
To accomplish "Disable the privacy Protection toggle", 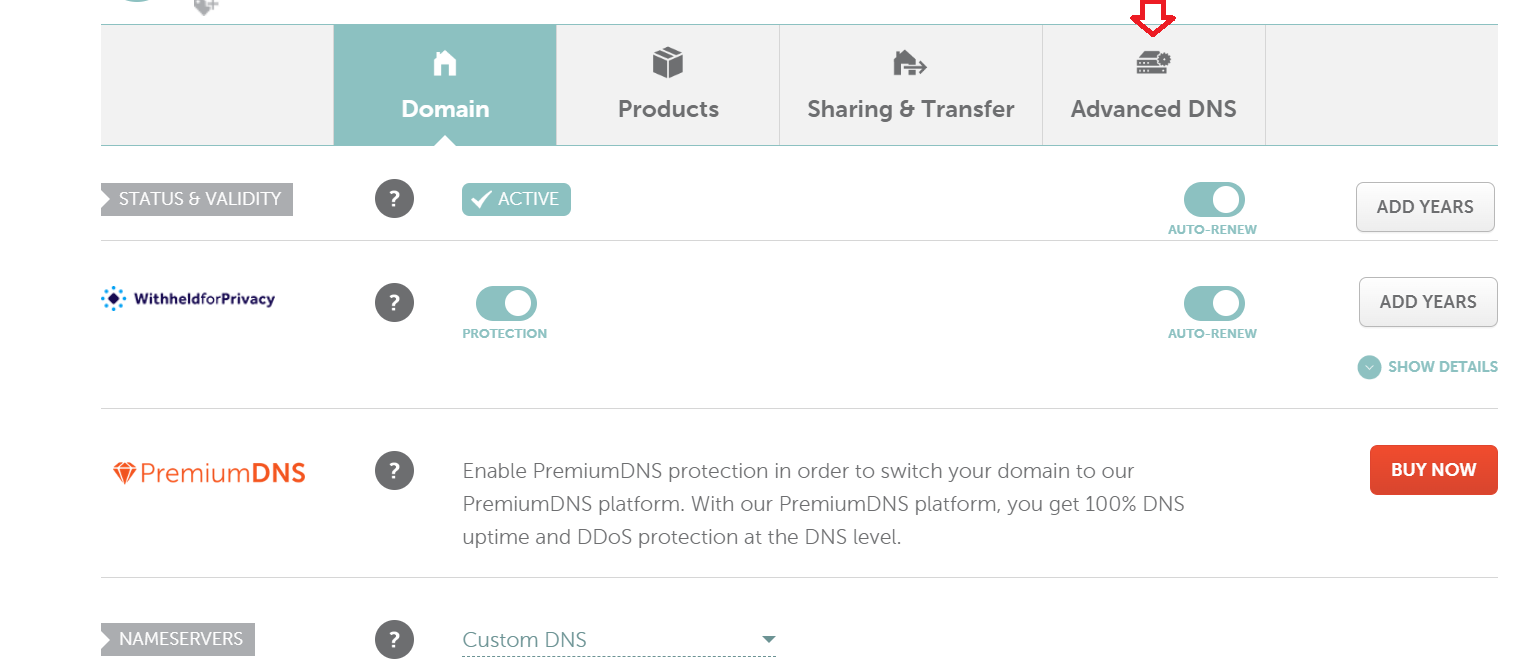I will (x=506, y=303).
